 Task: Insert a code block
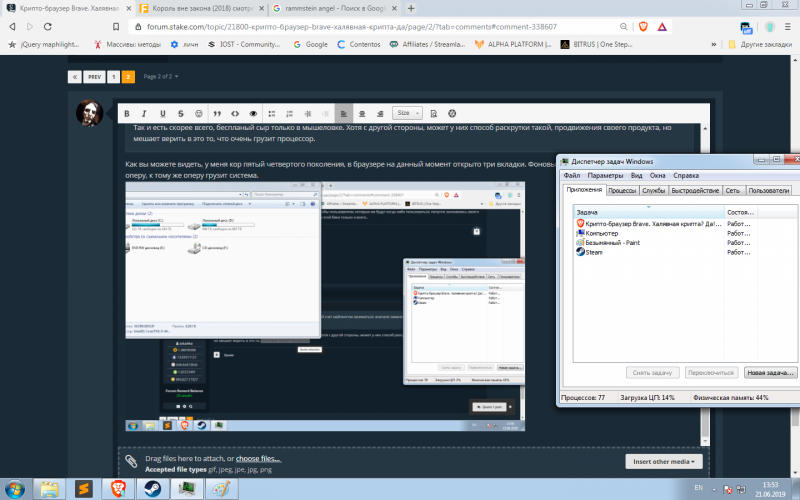235,114
